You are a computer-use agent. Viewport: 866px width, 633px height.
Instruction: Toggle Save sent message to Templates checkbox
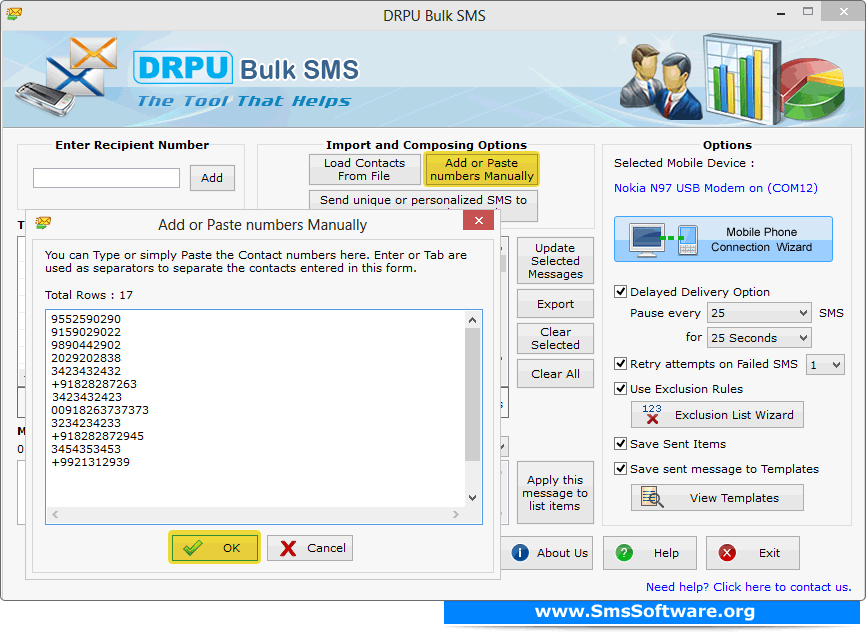click(x=621, y=468)
